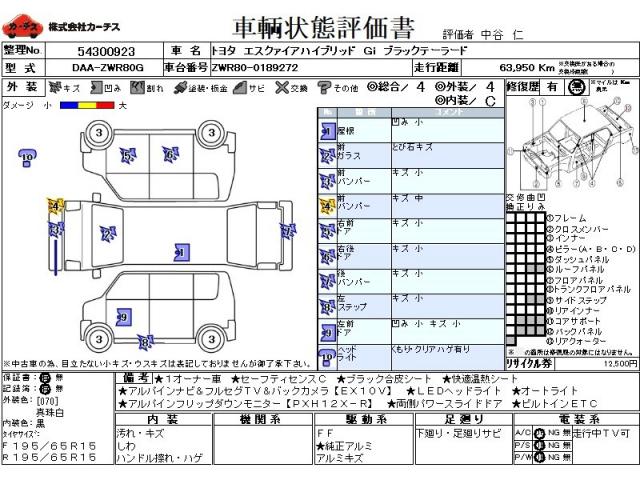Screen dimensions: 640x480
Task: Select circled OK in the P/W row
Action: point(540,458)
